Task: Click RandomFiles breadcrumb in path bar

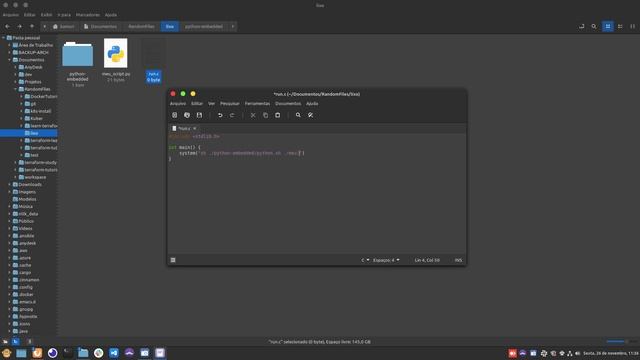Action: coord(141,26)
